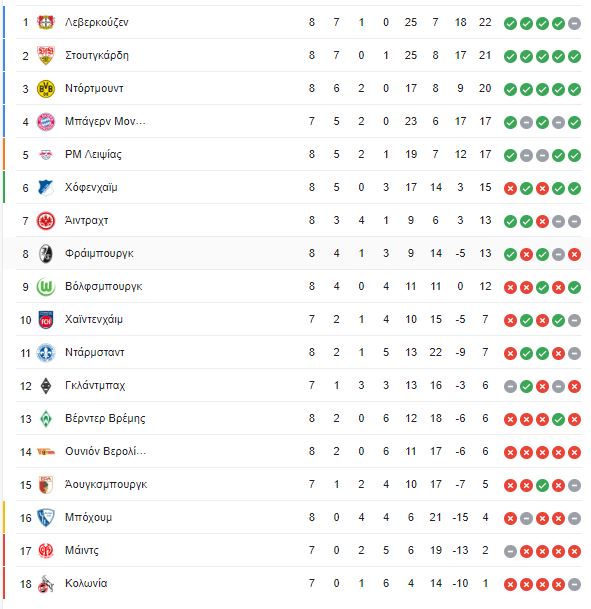This screenshot has width=591, height=609.
Task: Select the Dortmund BVB yellow logo
Action: (x=45, y=89)
